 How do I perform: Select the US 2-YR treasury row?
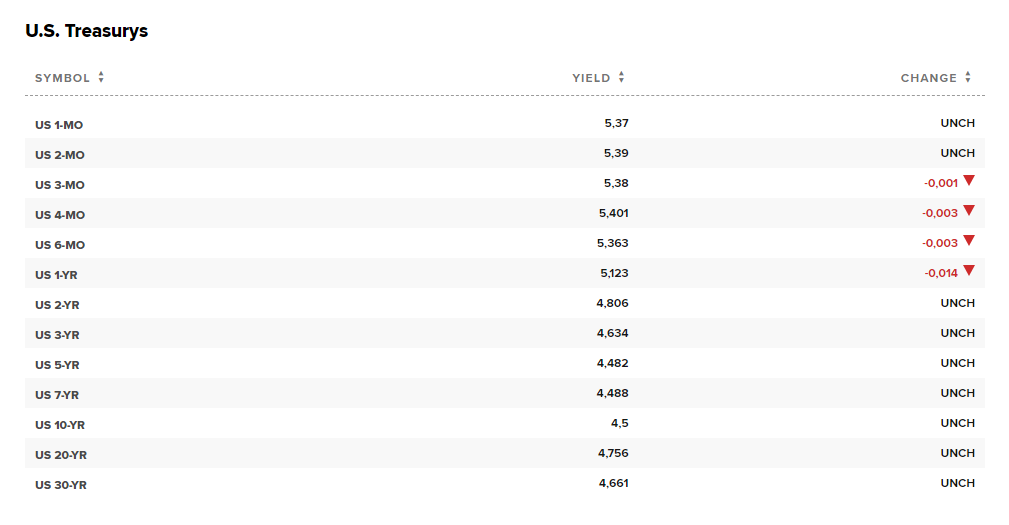click(504, 303)
